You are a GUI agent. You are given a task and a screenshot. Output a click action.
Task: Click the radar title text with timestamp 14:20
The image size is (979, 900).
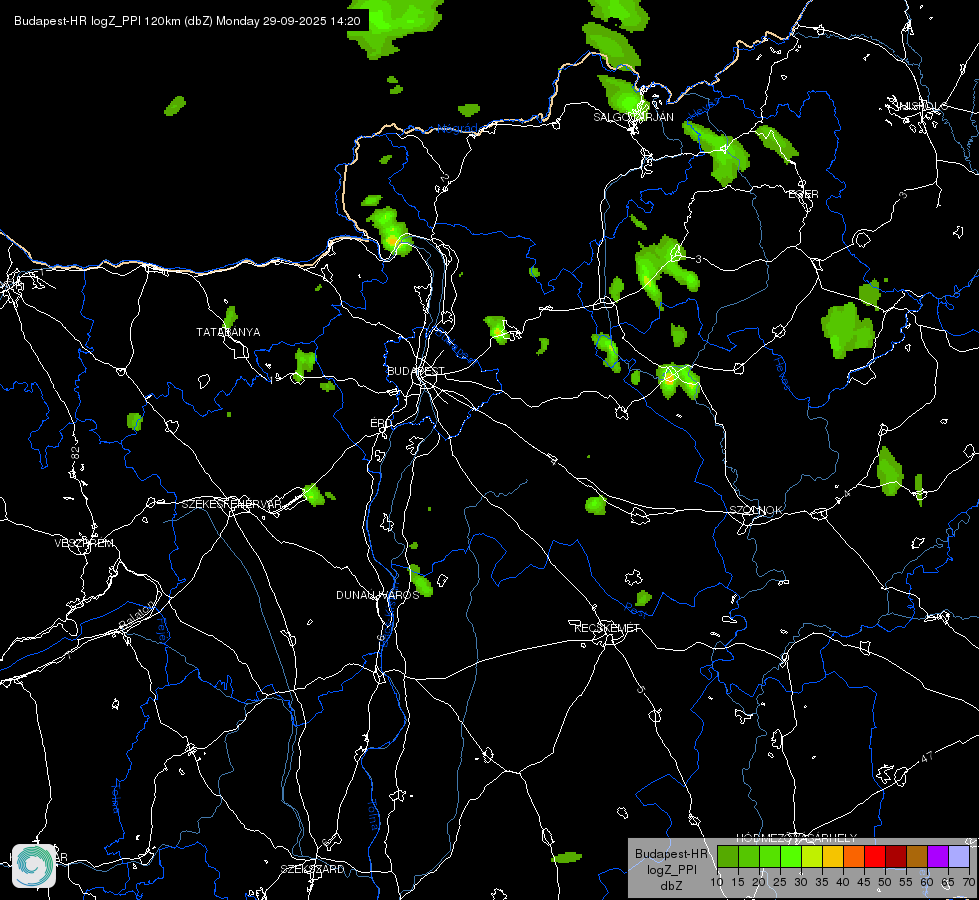point(187,21)
